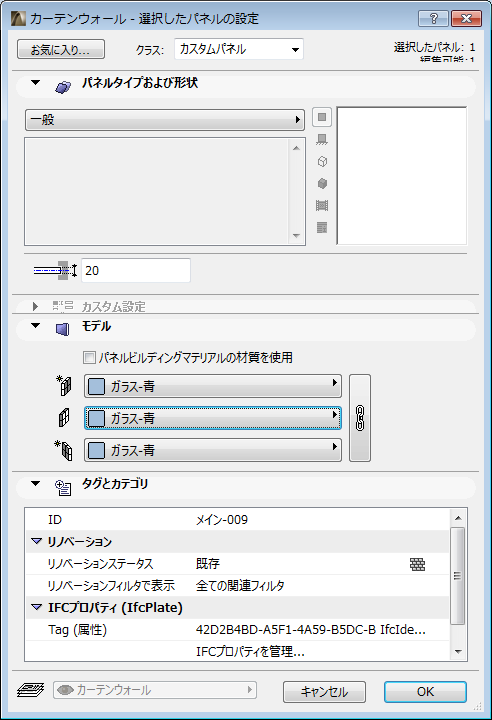Collapse the タグとカテゴリ section

[x=35, y=484]
